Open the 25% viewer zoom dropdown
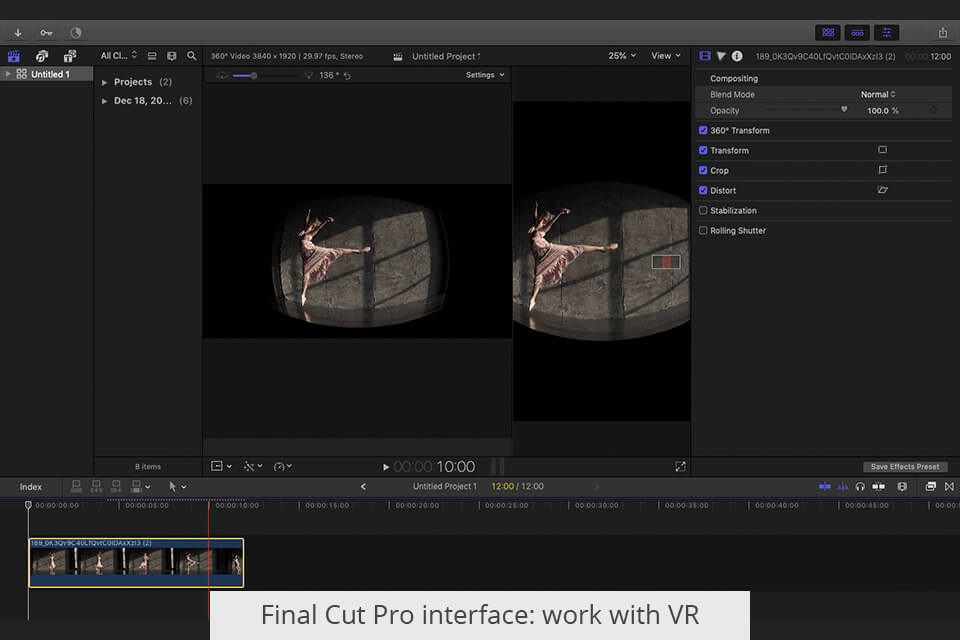 [x=622, y=56]
